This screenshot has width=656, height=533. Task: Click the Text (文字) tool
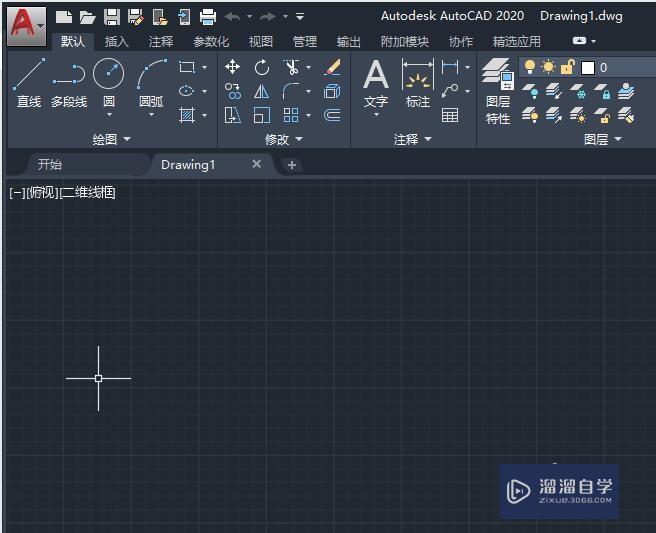[x=376, y=83]
